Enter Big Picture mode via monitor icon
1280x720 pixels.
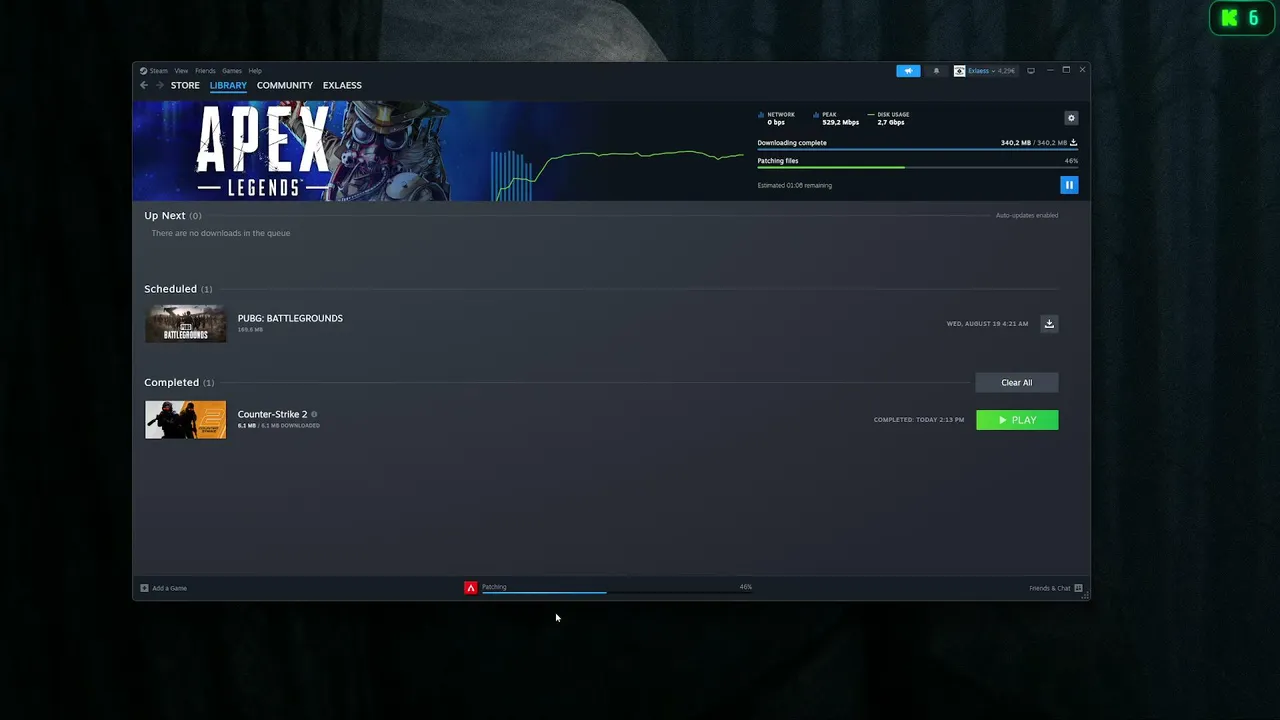coord(1031,71)
